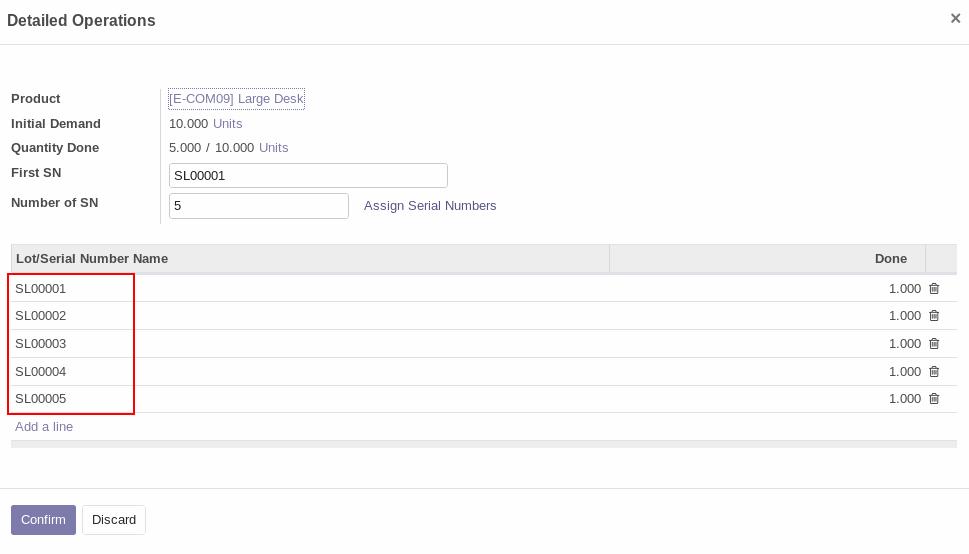Close the Detailed Operations dialog
The width and height of the screenshot is (969, 554).
(955, 19)
